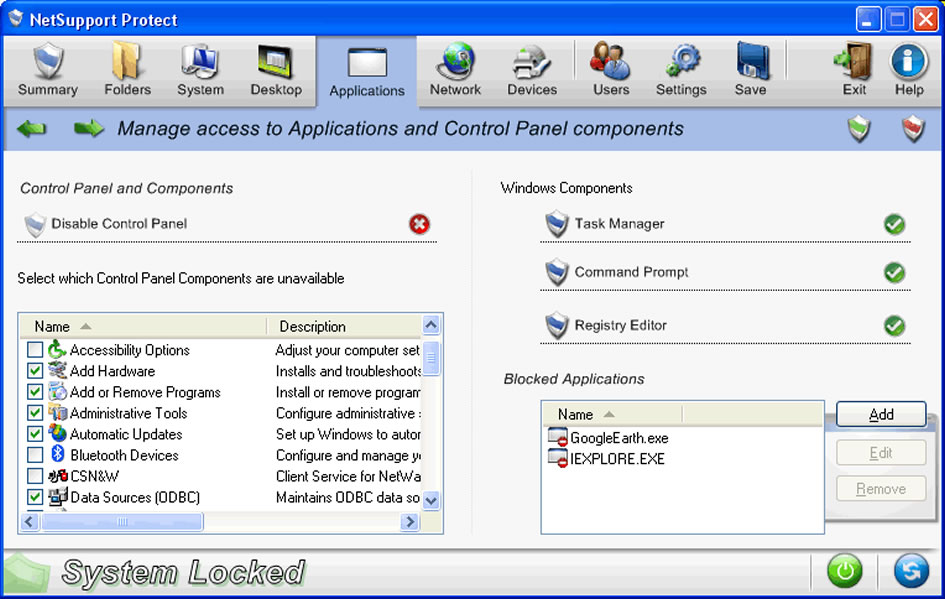This screenshot has height=599, width=945.
Task: Click the CSN&W icon
Action: [x=57, y=476]
